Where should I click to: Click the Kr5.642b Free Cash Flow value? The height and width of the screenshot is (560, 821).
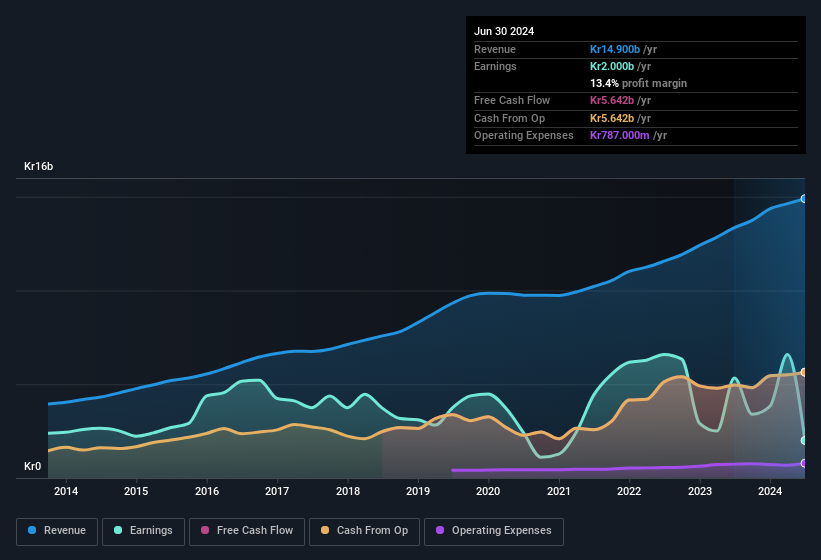pyautogui.click(x=612, y=100)
